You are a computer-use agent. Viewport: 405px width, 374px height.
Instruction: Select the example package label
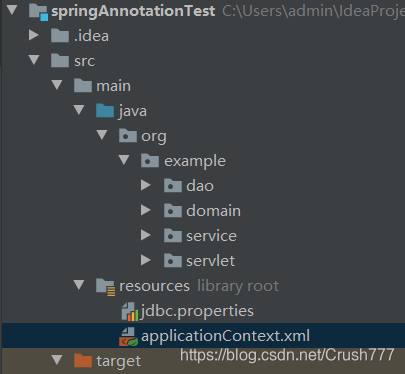195,161
